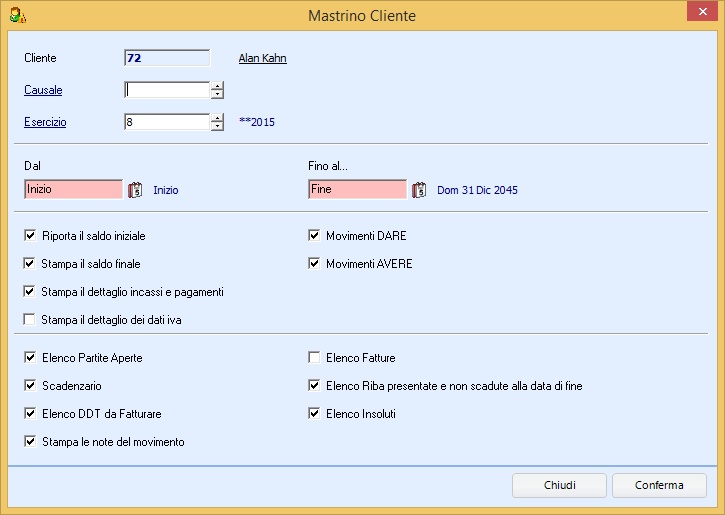Toggle the Scadenzario checkbox
725x515 pixels.
pyautogui.click(x=30, y=385)
